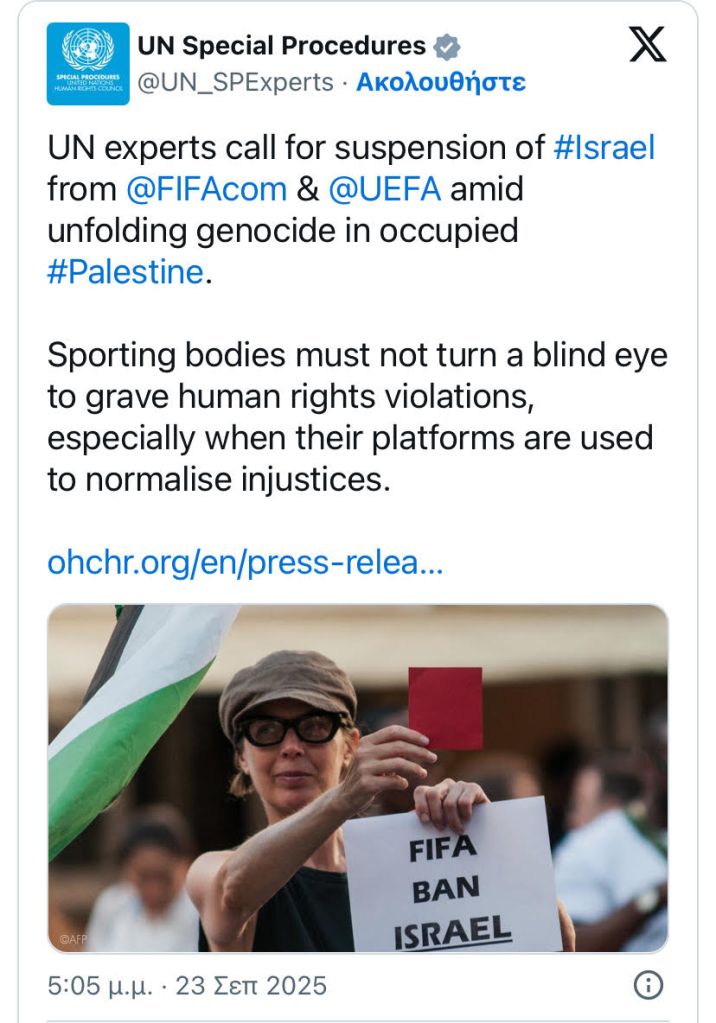The image size is (716, 1023).
Task: Follow the ohchr.org press release link
Action: 244,562
